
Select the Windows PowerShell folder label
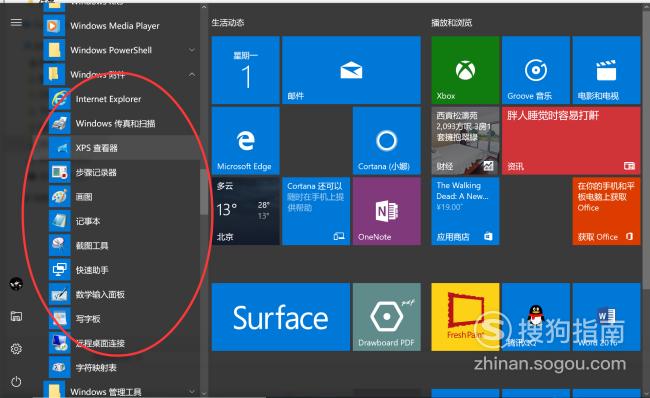[111, 50]
